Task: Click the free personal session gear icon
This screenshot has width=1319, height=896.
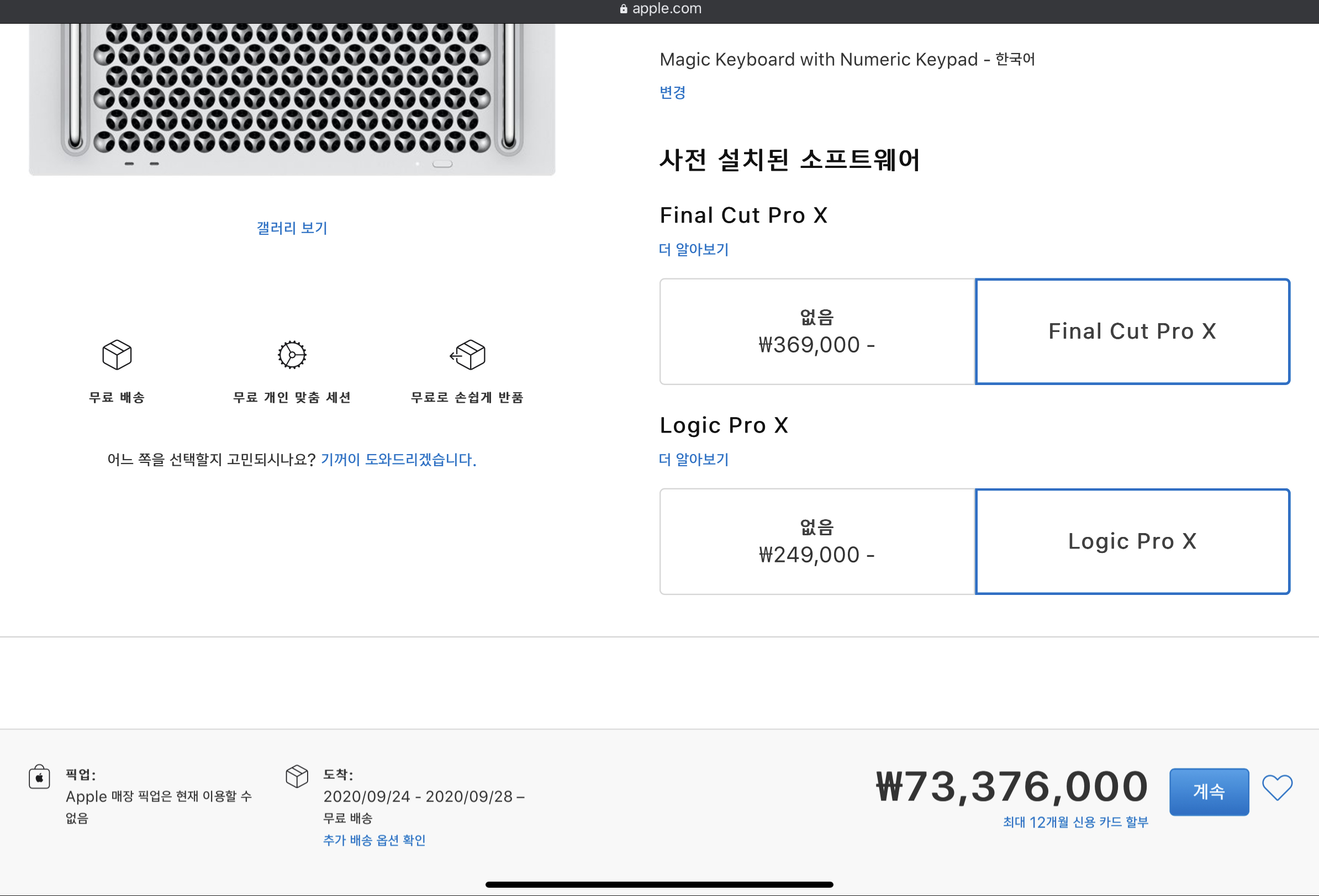Action: [292, 355]
